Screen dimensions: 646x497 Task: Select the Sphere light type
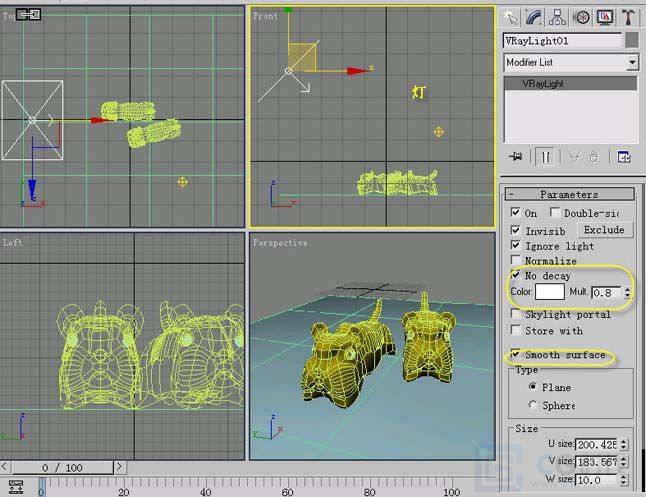(531, 405)
